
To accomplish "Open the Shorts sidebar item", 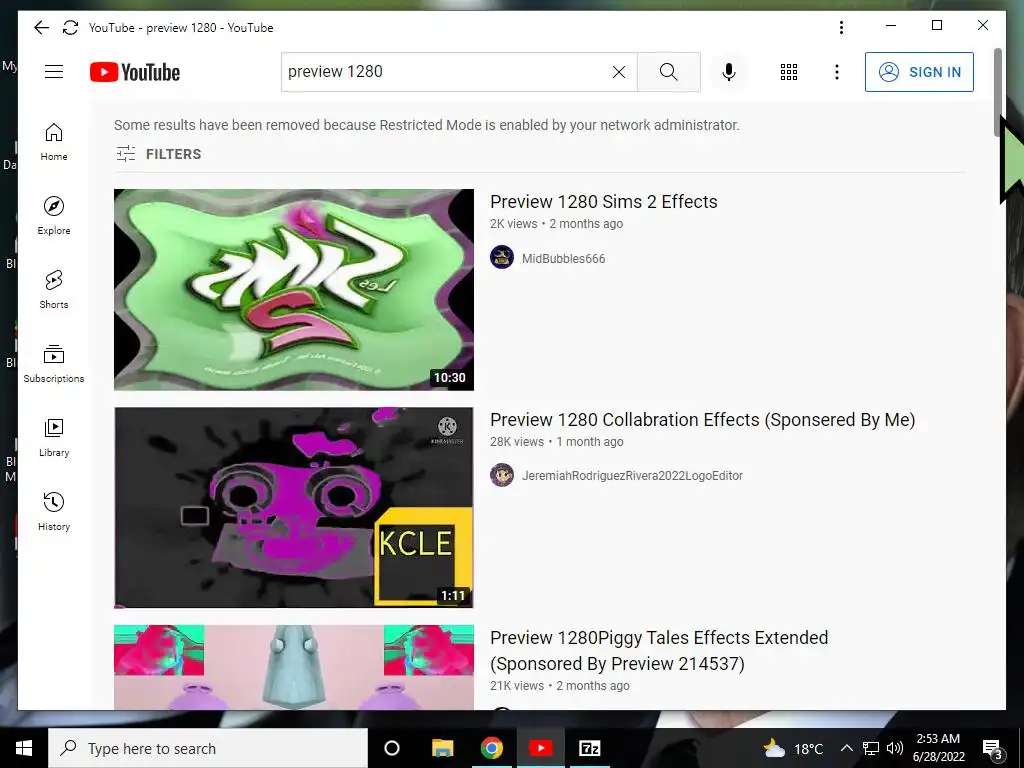I will [54, 290].
